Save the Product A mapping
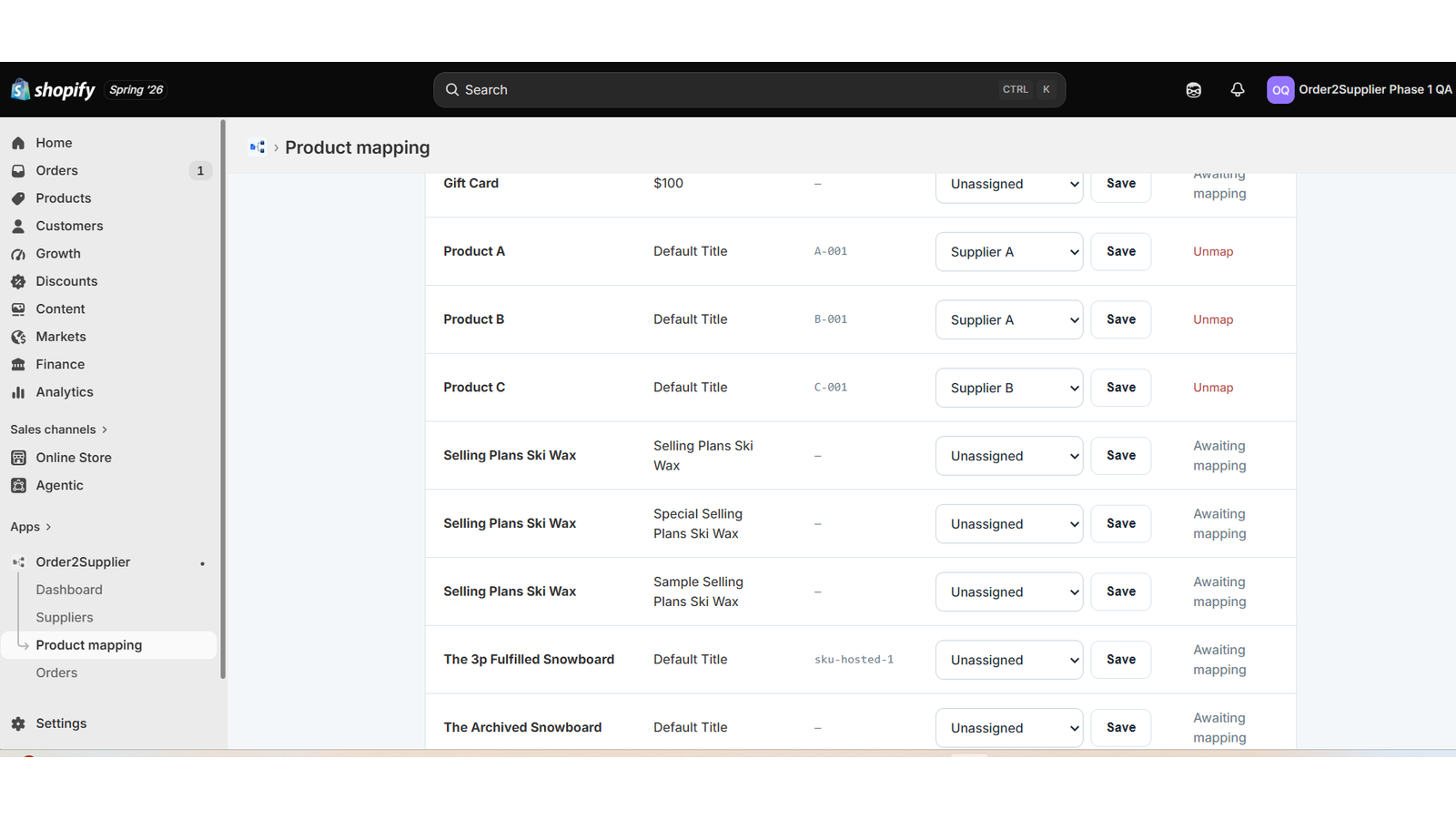Image resolution: width=1456 pixels, height=819 pixels. pyautogui.click(x=1121, y=251)
